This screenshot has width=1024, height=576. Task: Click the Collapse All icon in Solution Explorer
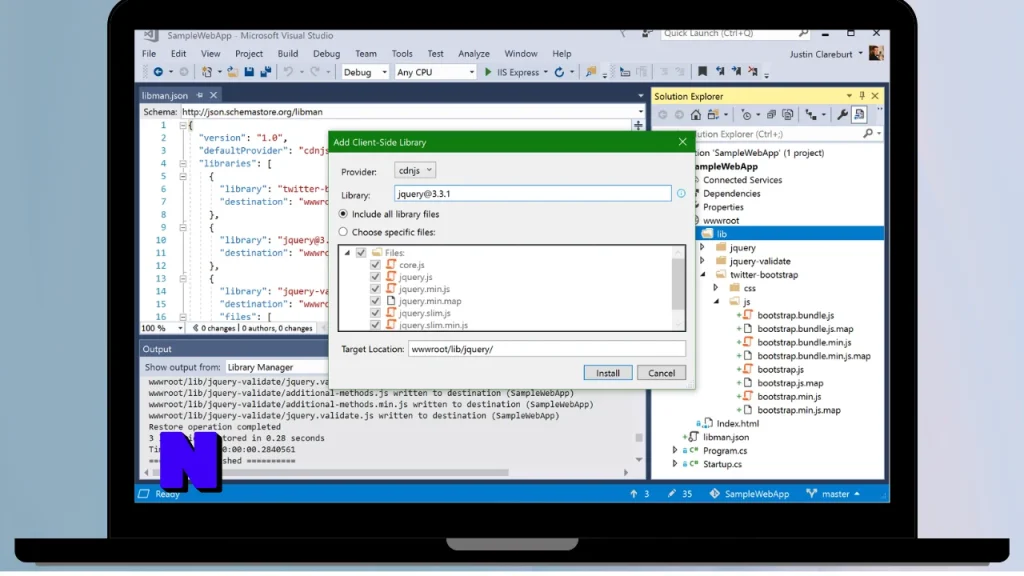pyautogui.click(x=771, y=115)
